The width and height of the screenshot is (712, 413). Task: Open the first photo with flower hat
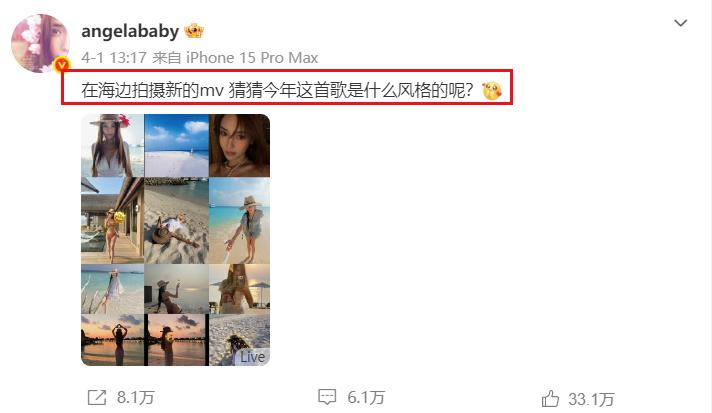click(113, 145)
